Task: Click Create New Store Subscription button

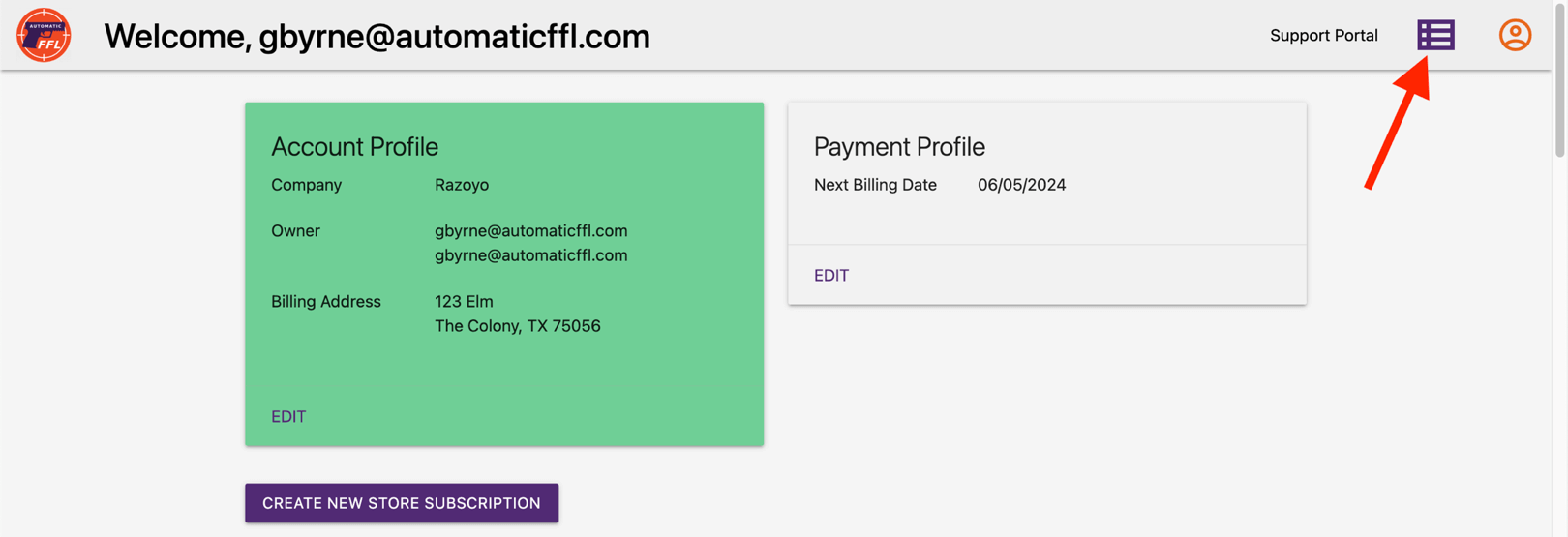Action: 402,503
